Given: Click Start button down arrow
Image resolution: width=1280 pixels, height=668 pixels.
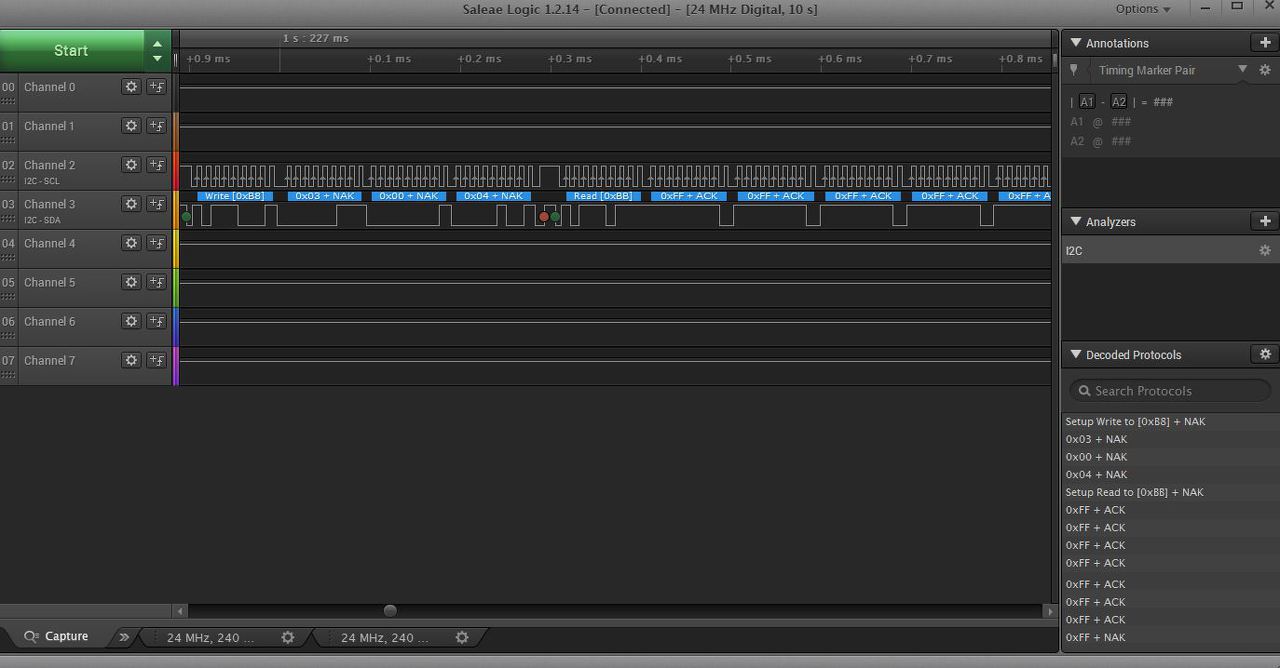Looking at the screenshot, I should [x=157, y=58].
